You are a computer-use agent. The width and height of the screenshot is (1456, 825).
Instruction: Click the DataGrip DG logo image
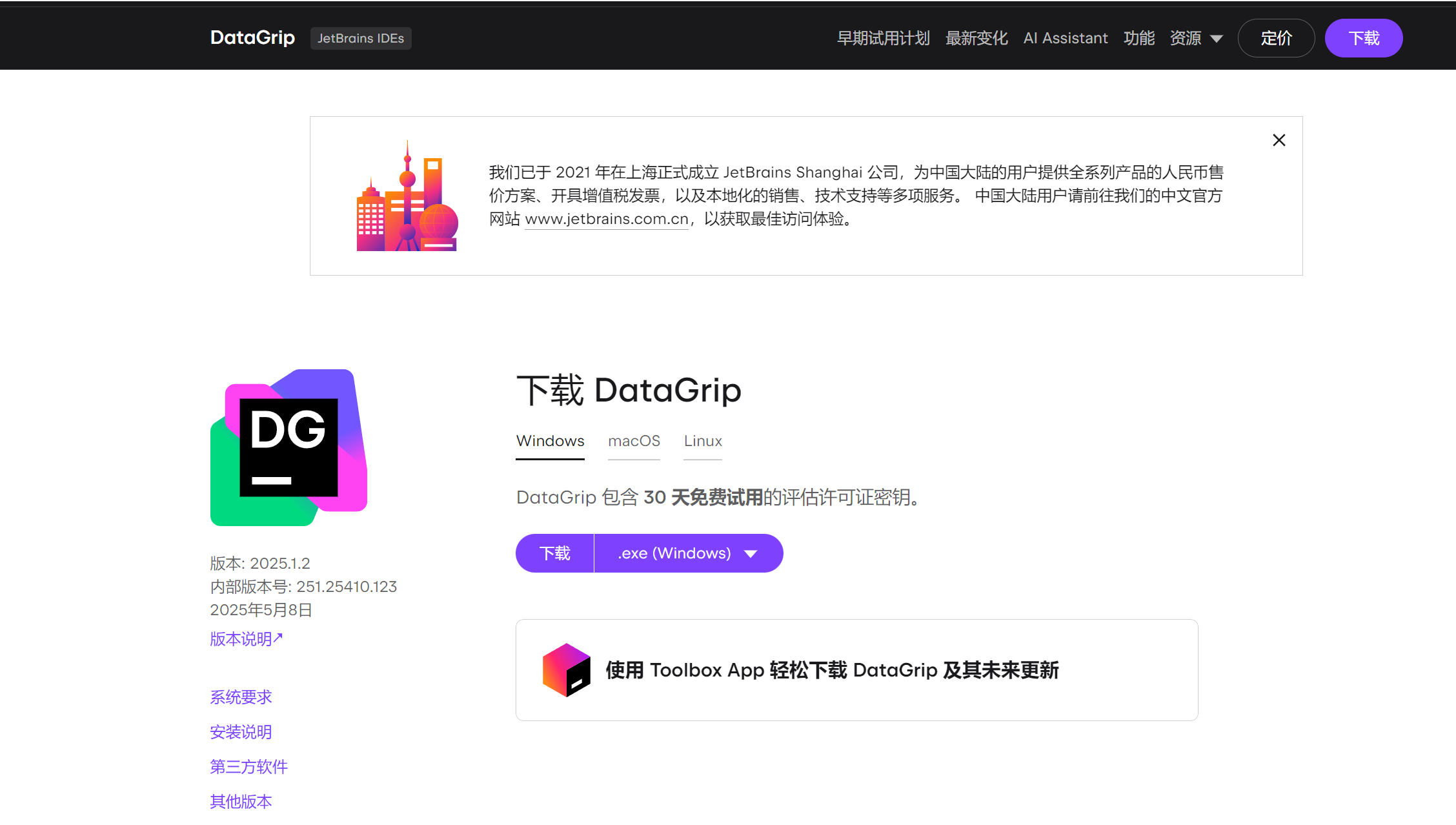click(288, 447)
